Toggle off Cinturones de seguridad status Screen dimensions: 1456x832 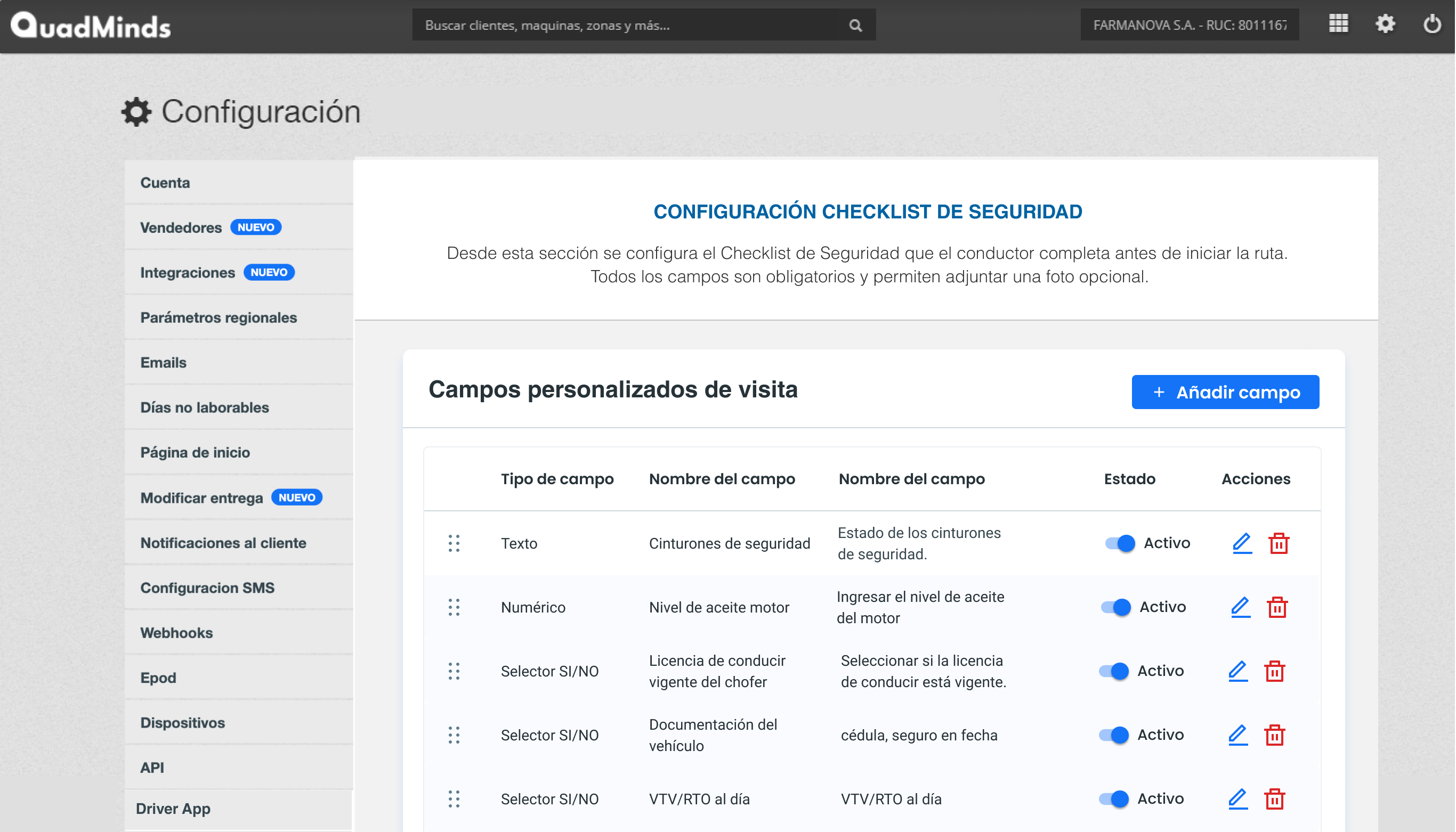pos(1119,543)
